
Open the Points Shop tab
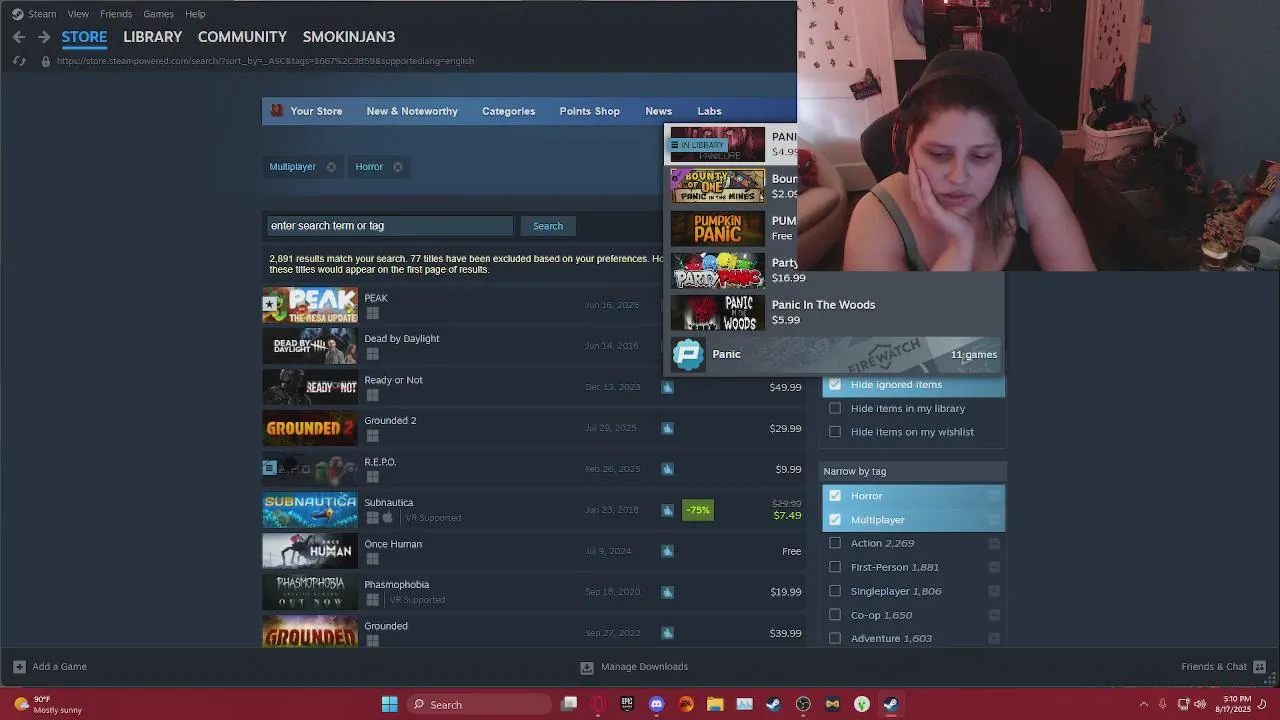pos(589,111)
